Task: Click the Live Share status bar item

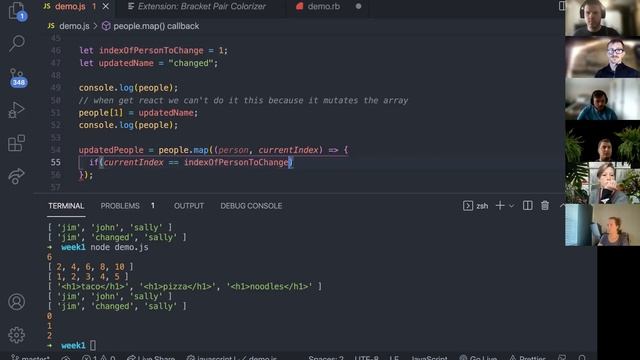Action: pyautogui.click(x=151, y=358)
